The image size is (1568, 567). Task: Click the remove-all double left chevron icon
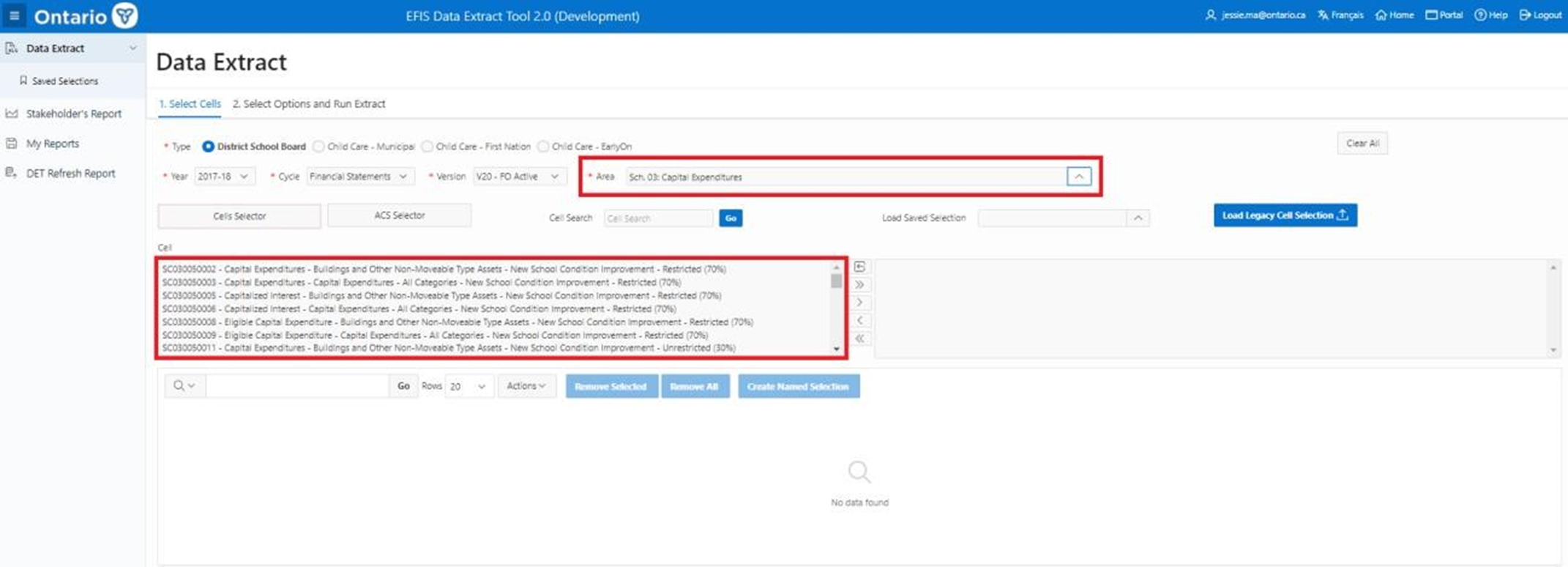[x=860, y=338]
